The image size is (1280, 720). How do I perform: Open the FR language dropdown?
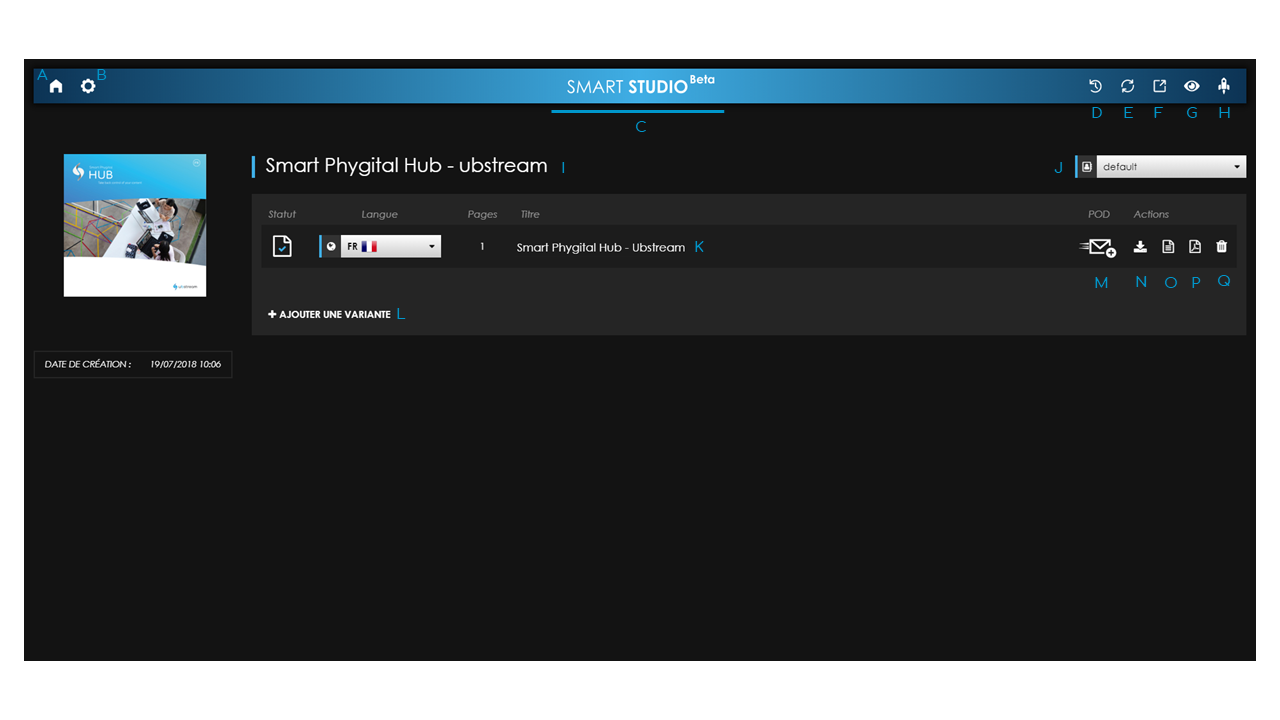[391, 246]
